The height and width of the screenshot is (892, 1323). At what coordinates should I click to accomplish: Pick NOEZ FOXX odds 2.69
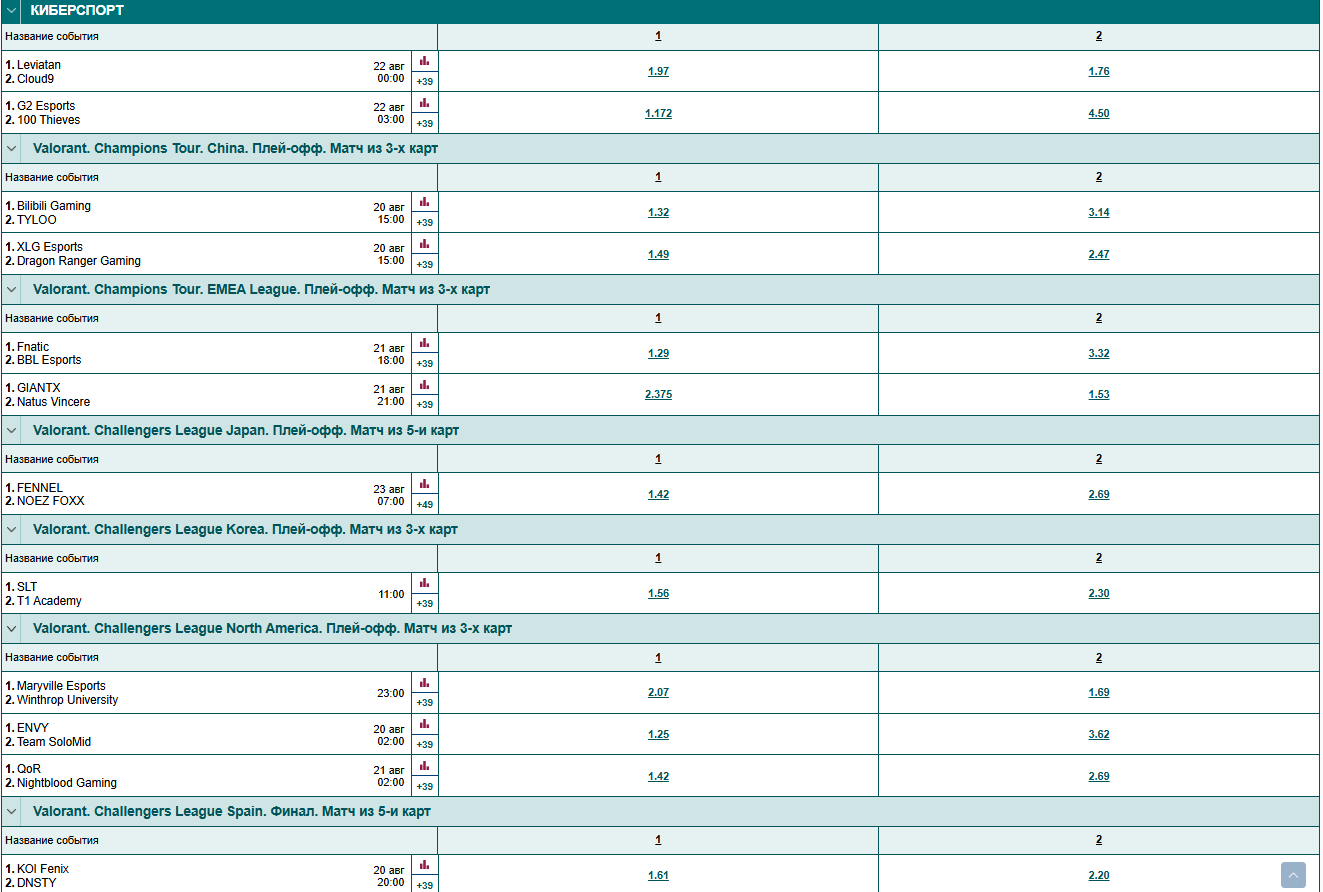pos(1099,495)
